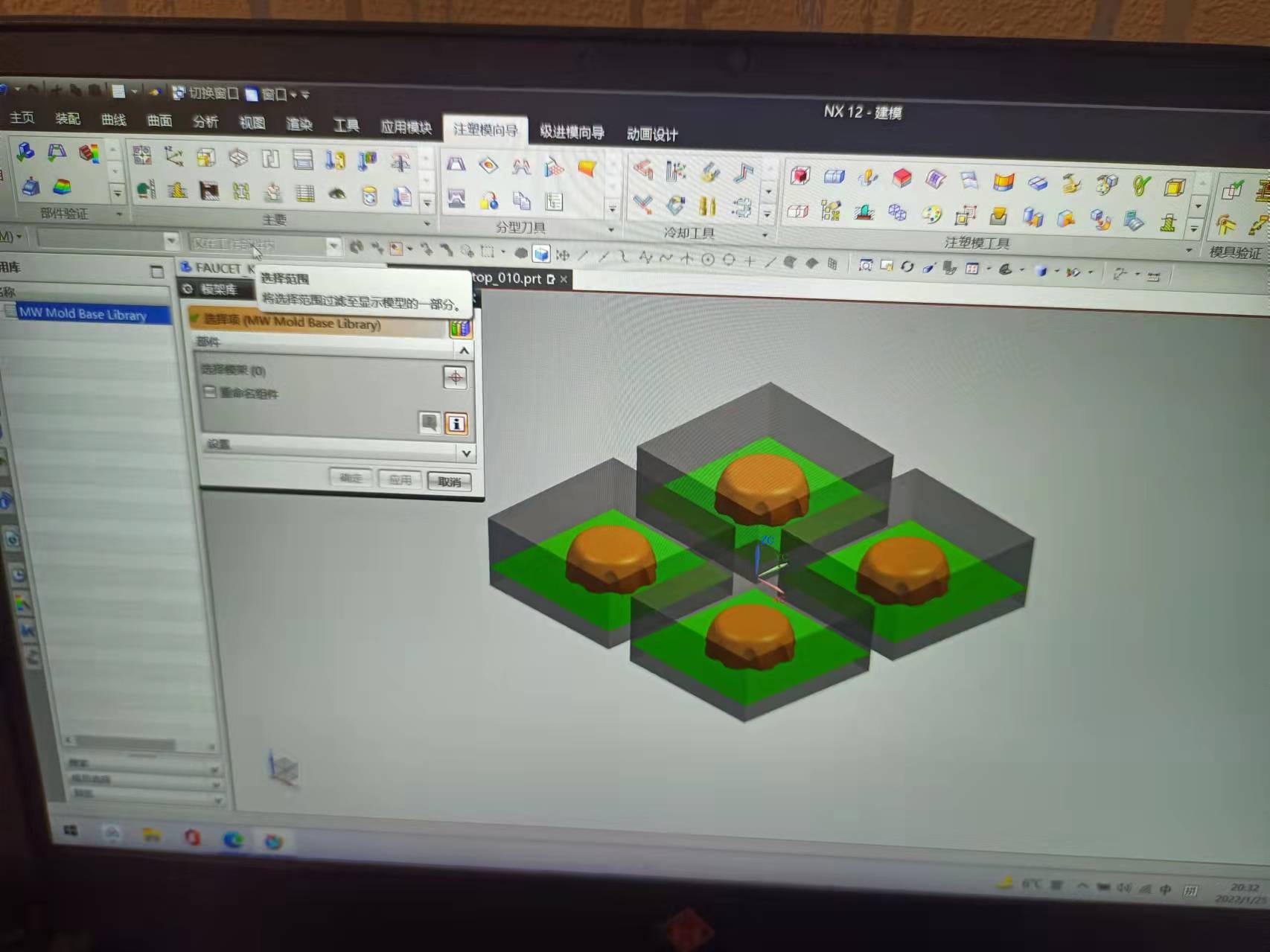The width and height of the screenshot is (1270, 952).
Task: Toggle the preview button beside the info icon
Action: [430, 423]
